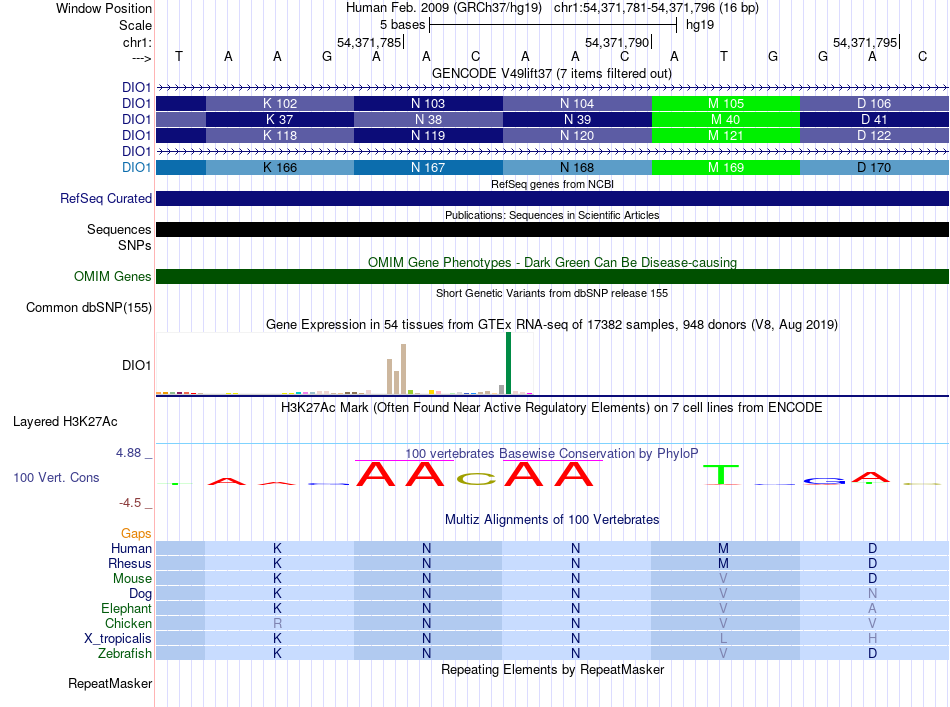Image resolution: width=950 pixels, height=707 pixels.
Task: Click the GTEx Gene Expression track title
Action: (x=551, y=324)
